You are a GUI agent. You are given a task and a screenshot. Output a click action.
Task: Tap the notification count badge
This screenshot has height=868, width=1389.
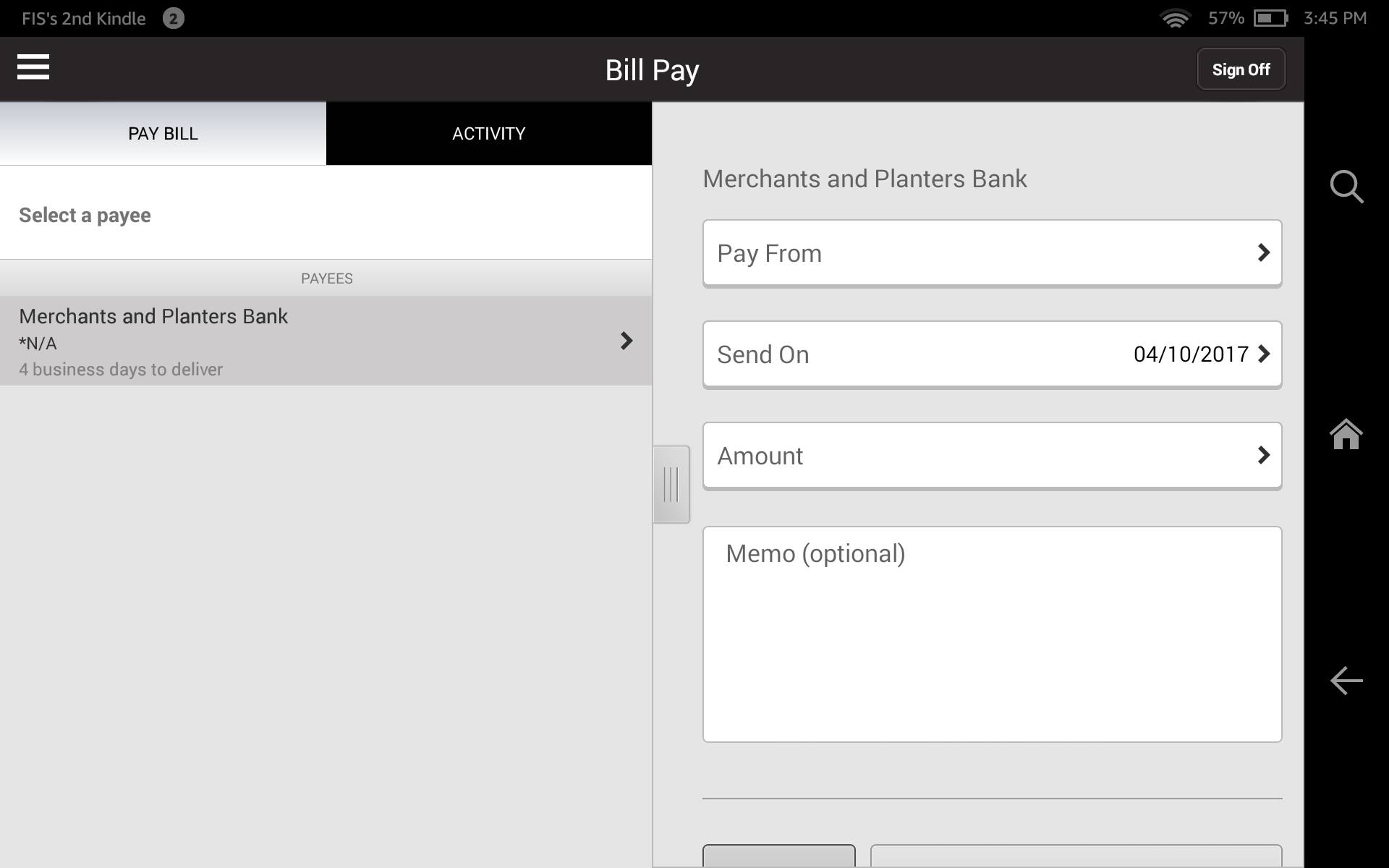point(173,18)
